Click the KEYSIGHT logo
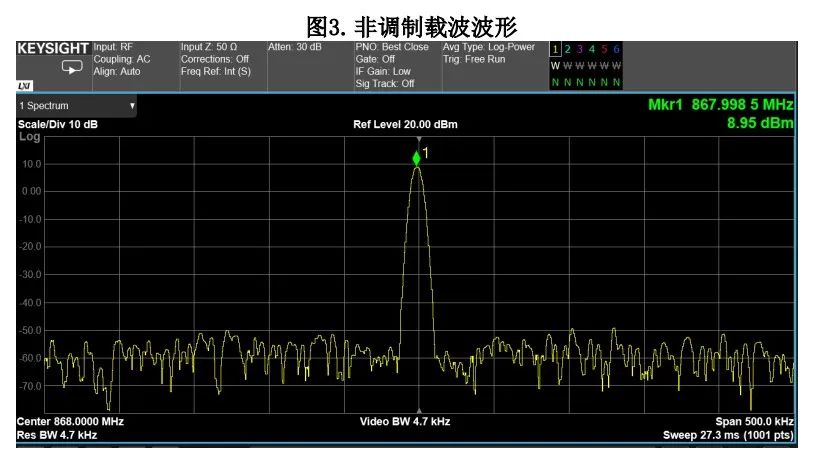 pyautogui.click(x=52, y=48)
